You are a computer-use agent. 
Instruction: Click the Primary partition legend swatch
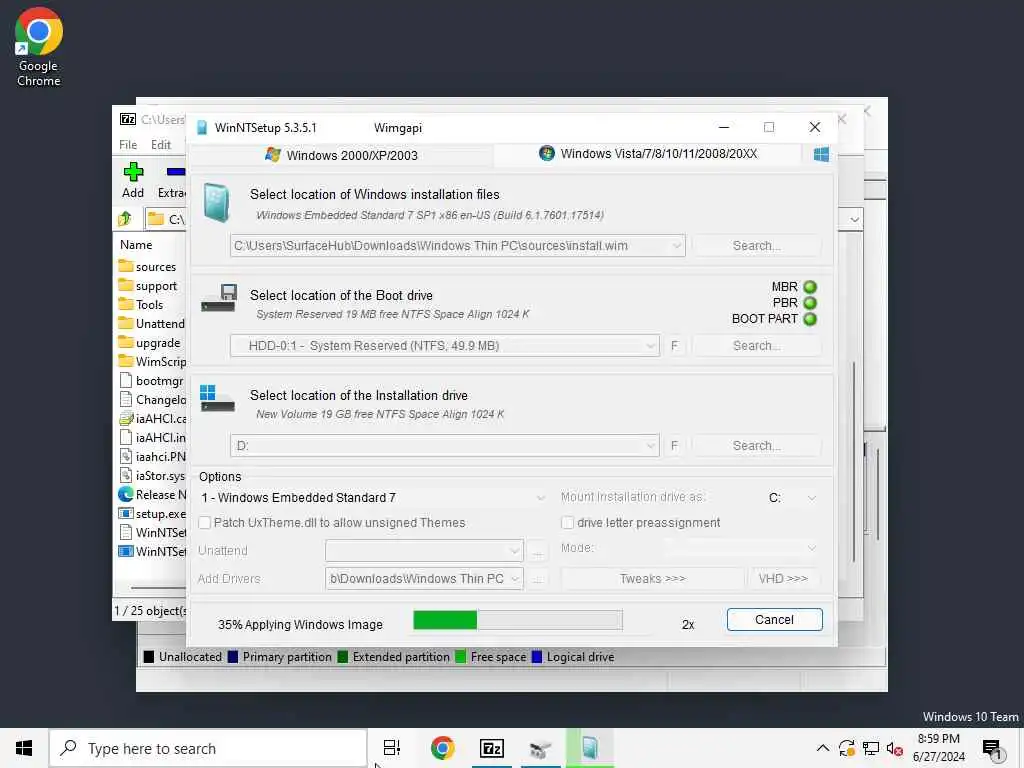coord(232,657)
